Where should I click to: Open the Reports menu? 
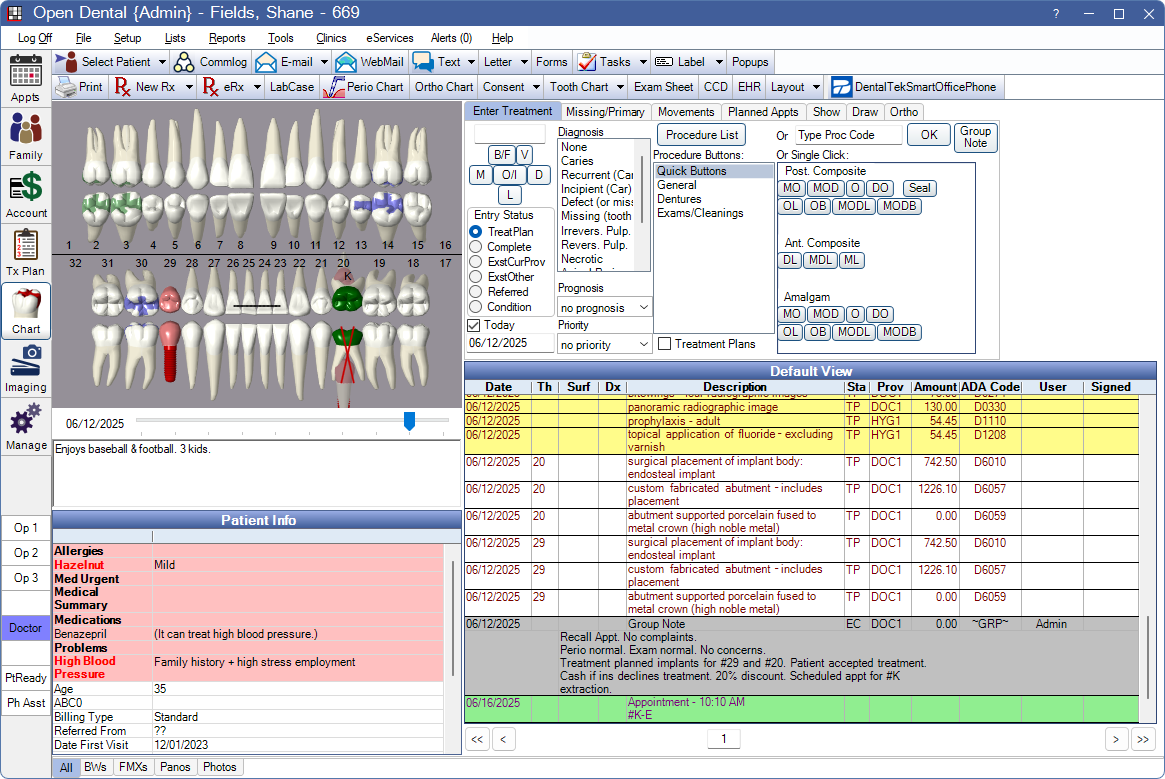tap(227, 38)
